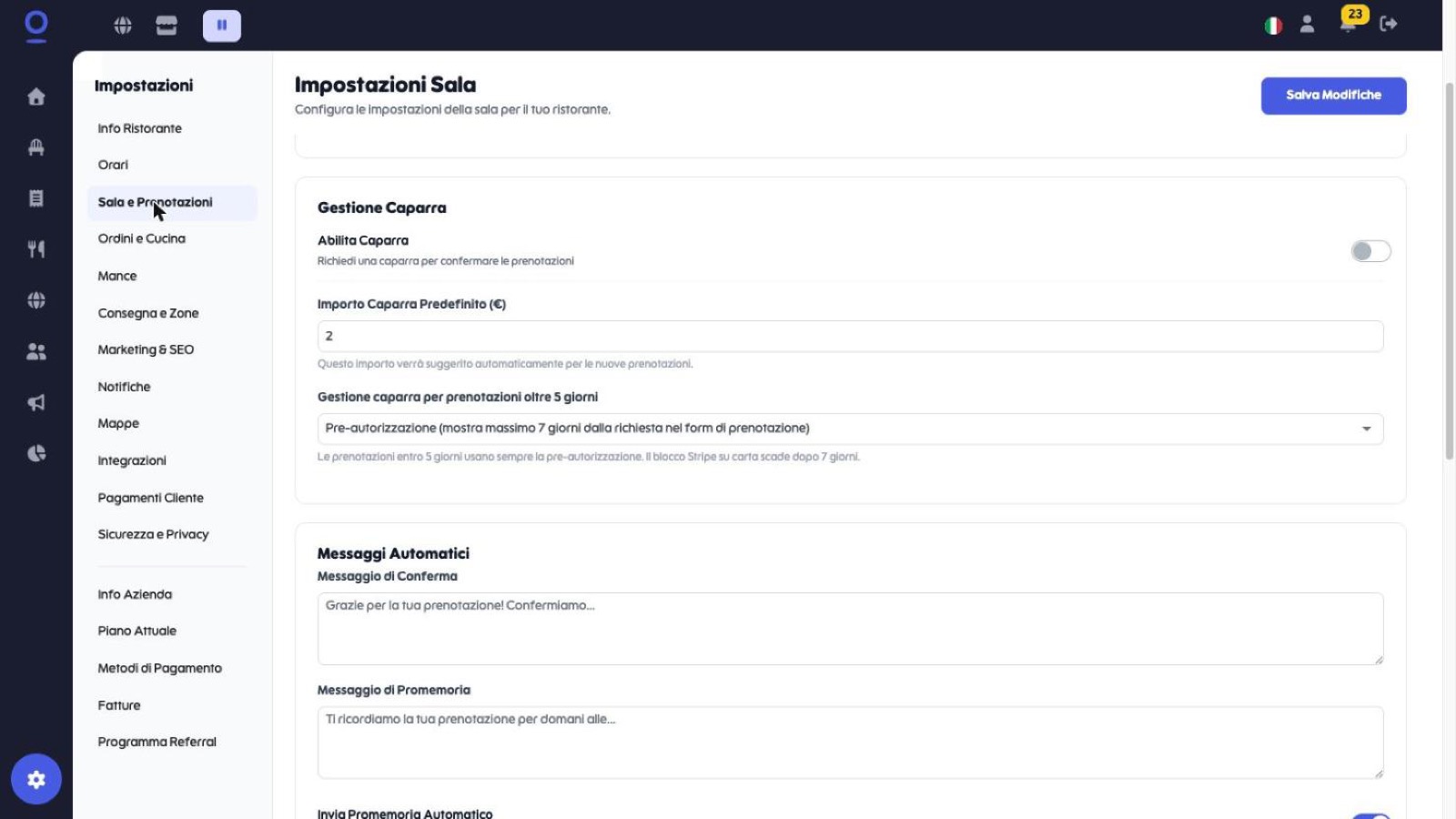Click the globe icon in top bar
This screenshot has width=1456, height=819.
point(123,25)
